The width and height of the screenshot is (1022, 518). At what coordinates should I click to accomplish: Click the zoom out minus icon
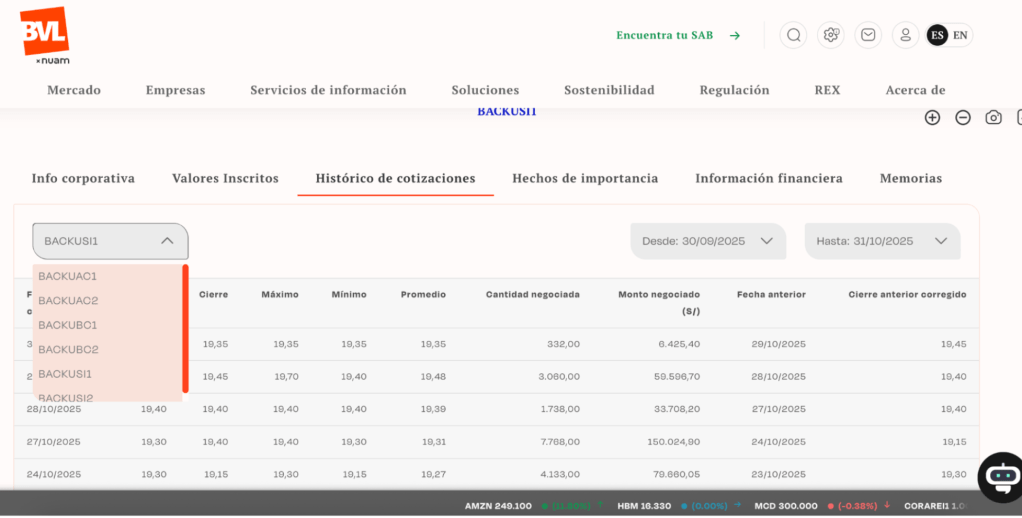click(x=963, y=118)
